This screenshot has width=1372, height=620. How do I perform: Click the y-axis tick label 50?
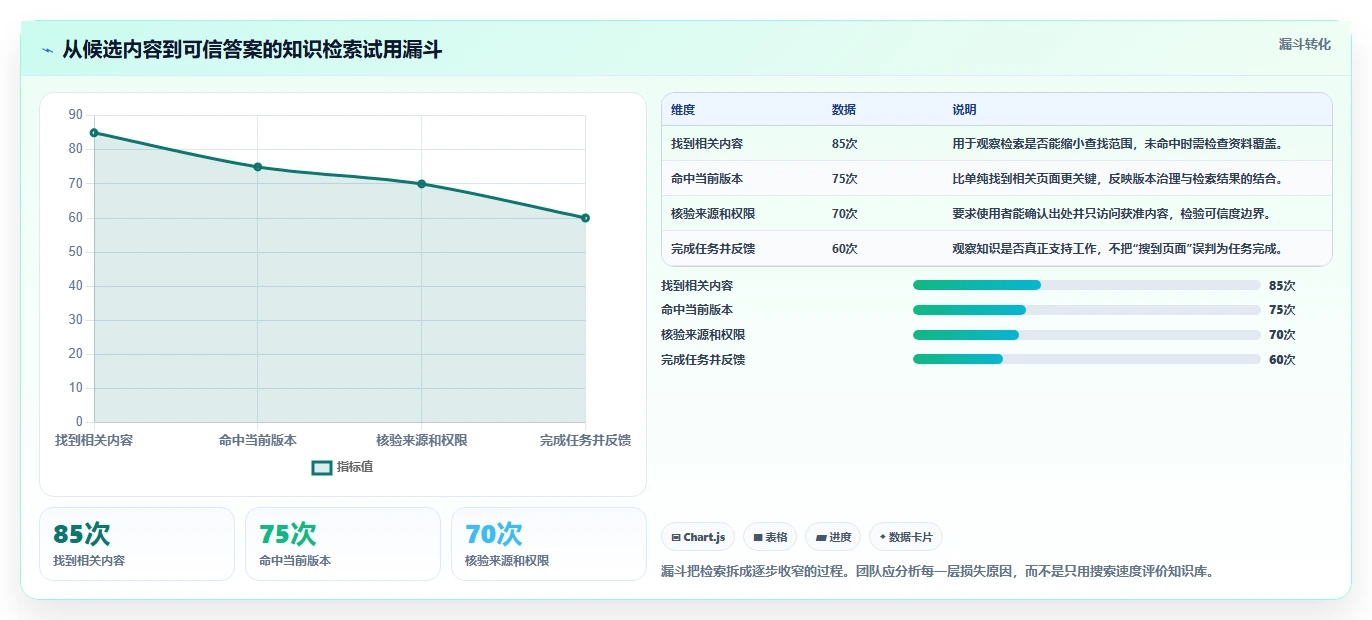click(x=76, y=252)
